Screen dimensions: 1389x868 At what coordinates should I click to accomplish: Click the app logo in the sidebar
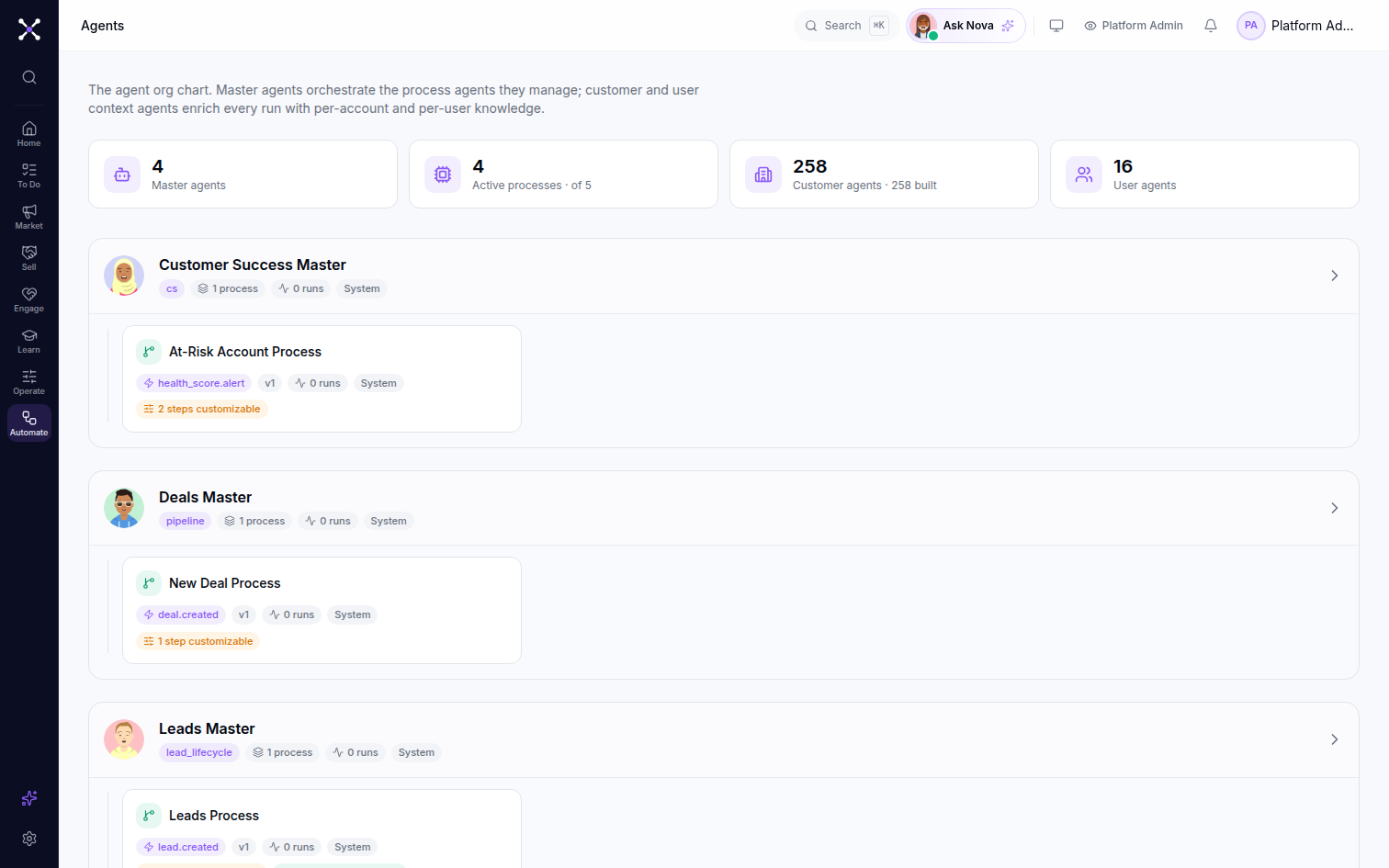(x=29, y=29)
